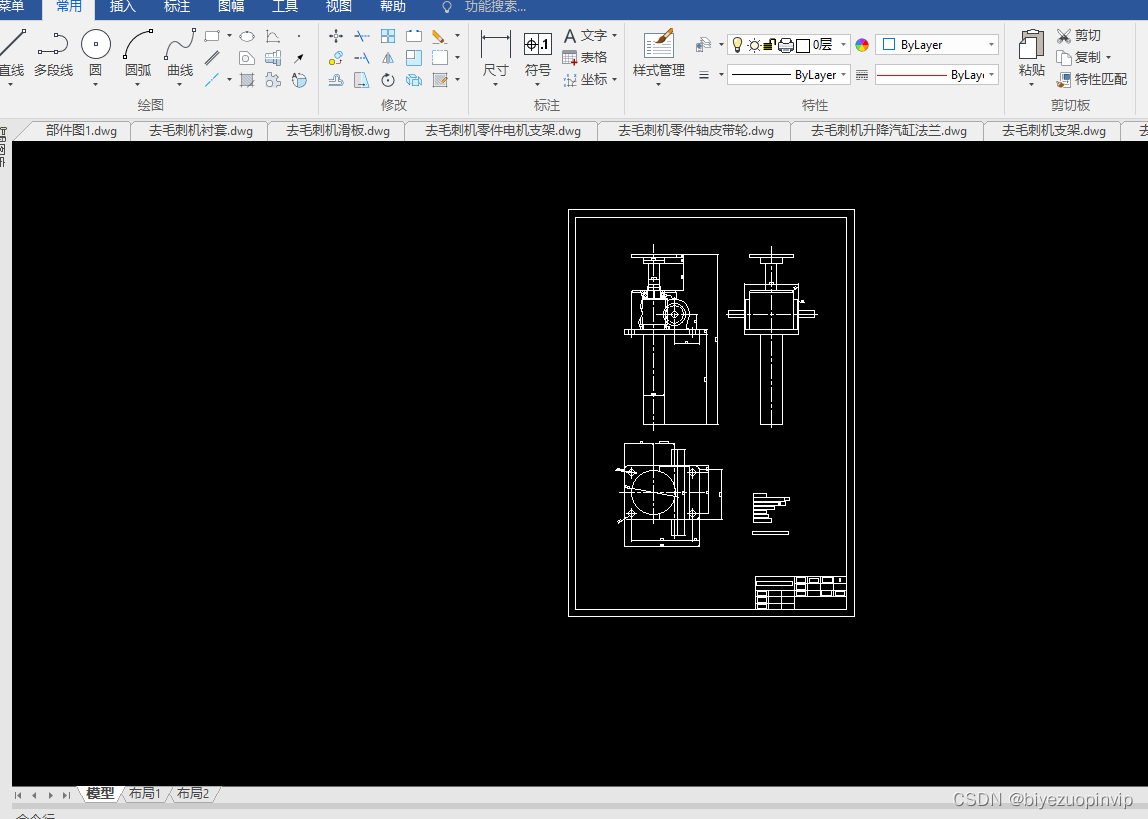Expand the 圆弧 arc options arrow
This screenshot has height=819, width=1148.
138,84
